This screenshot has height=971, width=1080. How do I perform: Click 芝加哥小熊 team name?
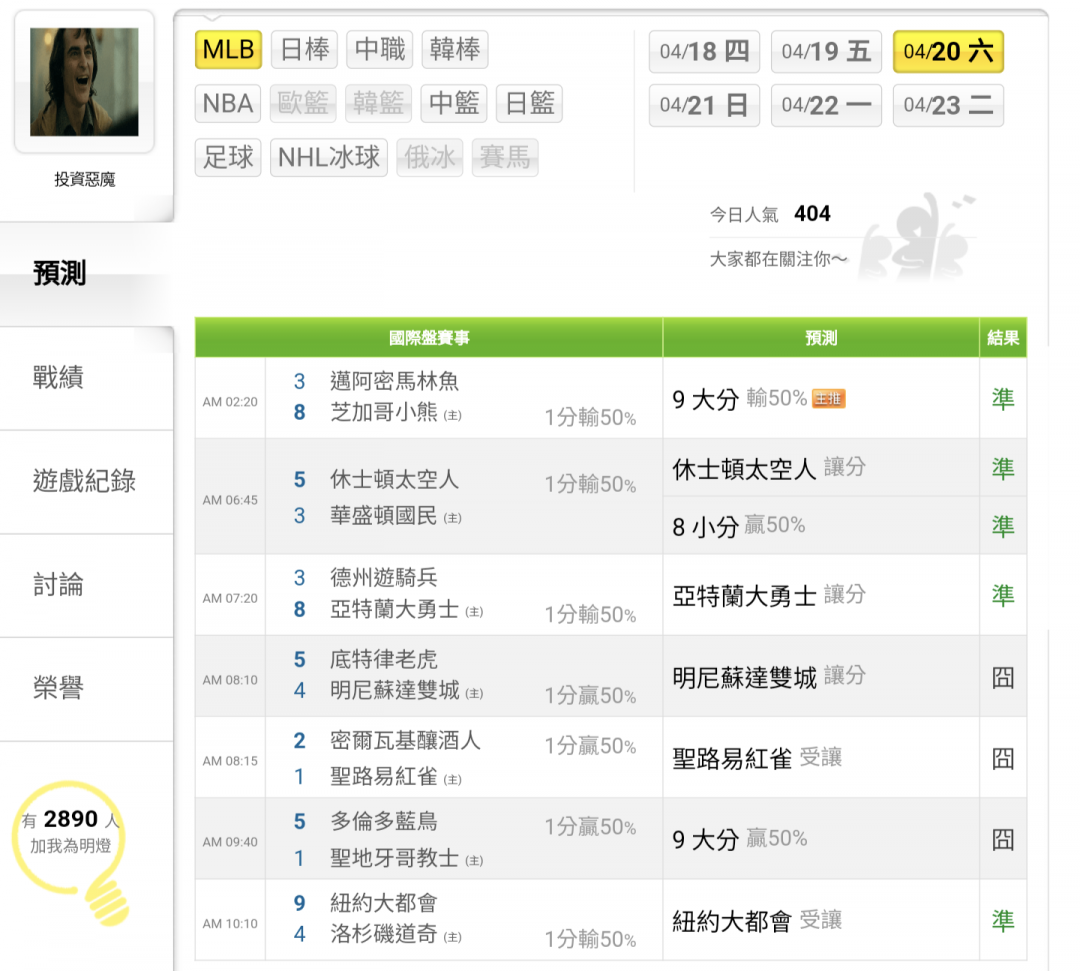pos(384,412)
